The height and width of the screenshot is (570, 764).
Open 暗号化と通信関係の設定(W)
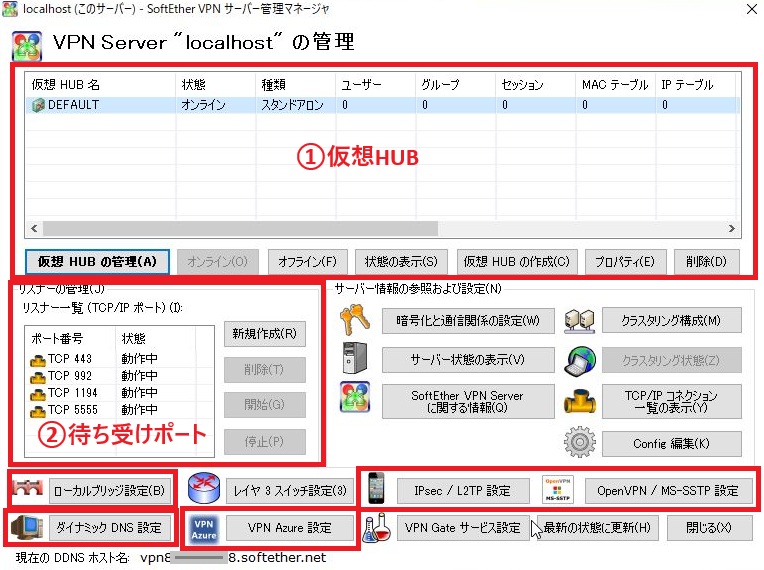468,321
